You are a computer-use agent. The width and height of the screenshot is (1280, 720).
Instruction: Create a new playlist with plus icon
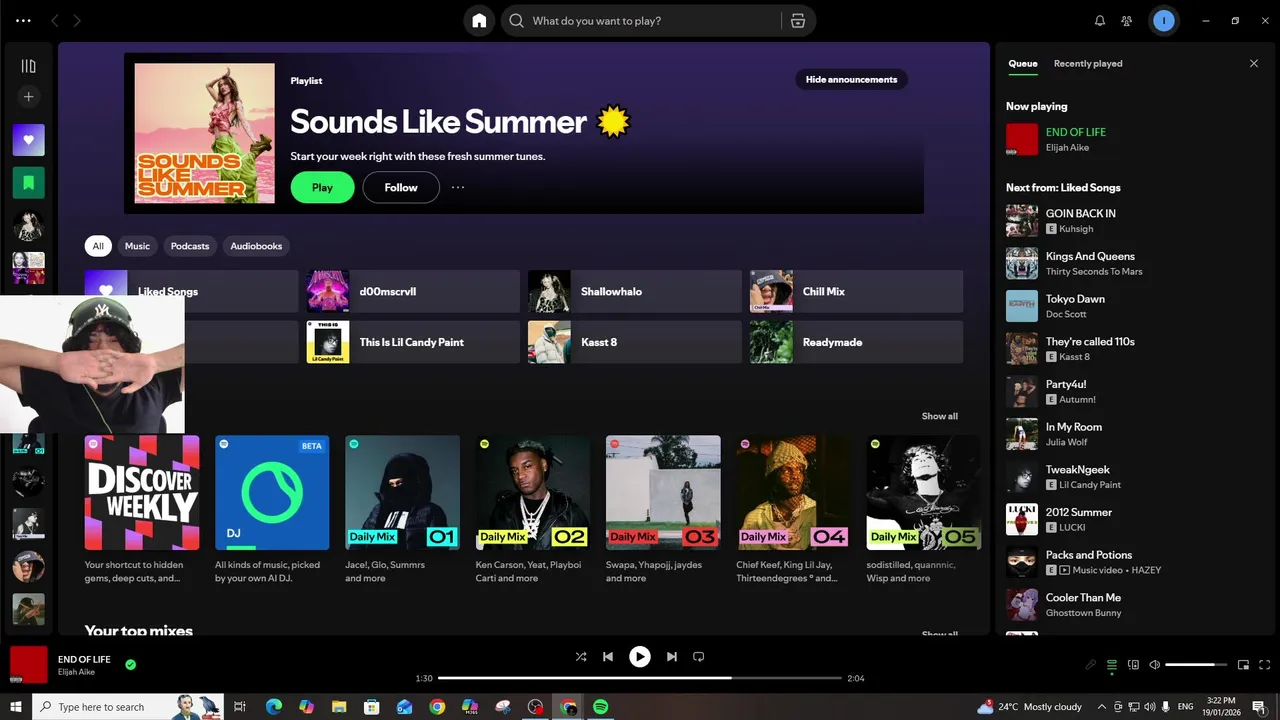(x=28, y=97)
